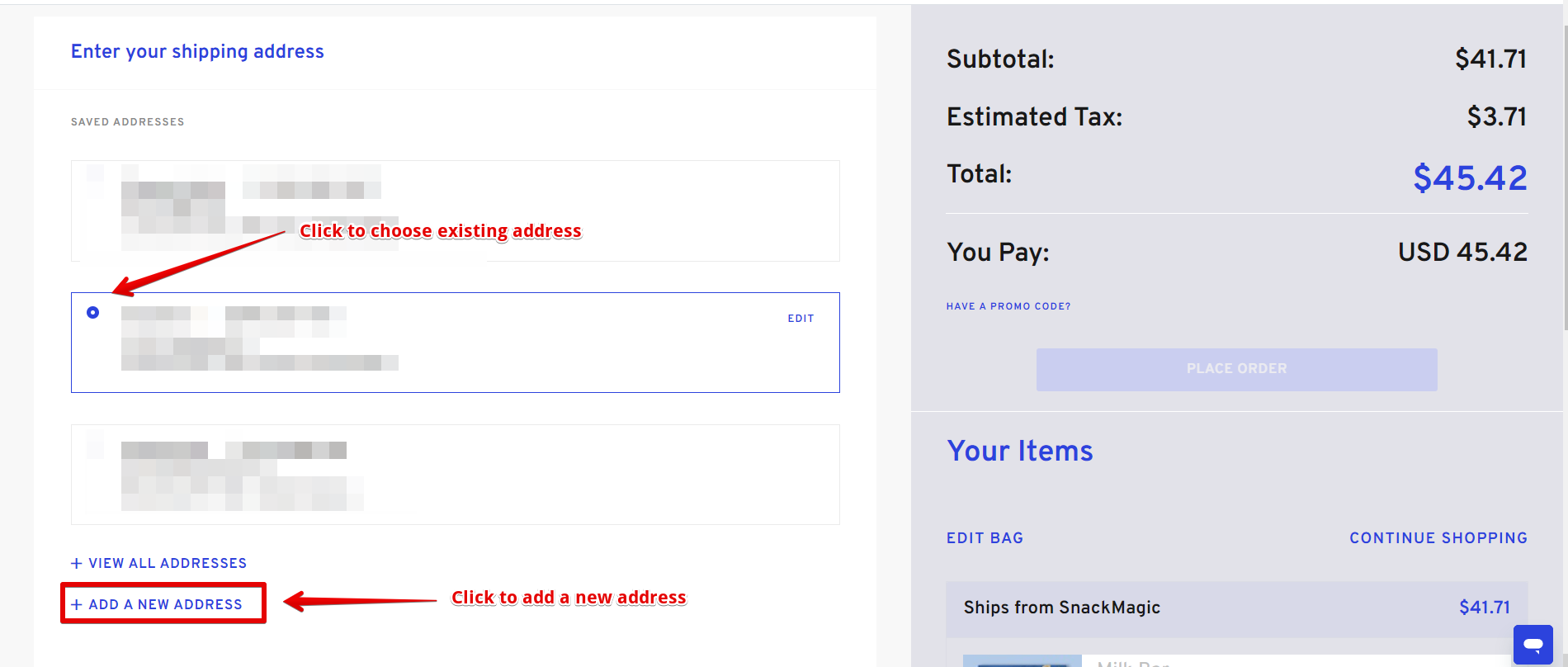Image resolution: width=1568 pixels, height=667 pixels.
Task: Choose the third saved address card
Action: click(x=456, y=475)
